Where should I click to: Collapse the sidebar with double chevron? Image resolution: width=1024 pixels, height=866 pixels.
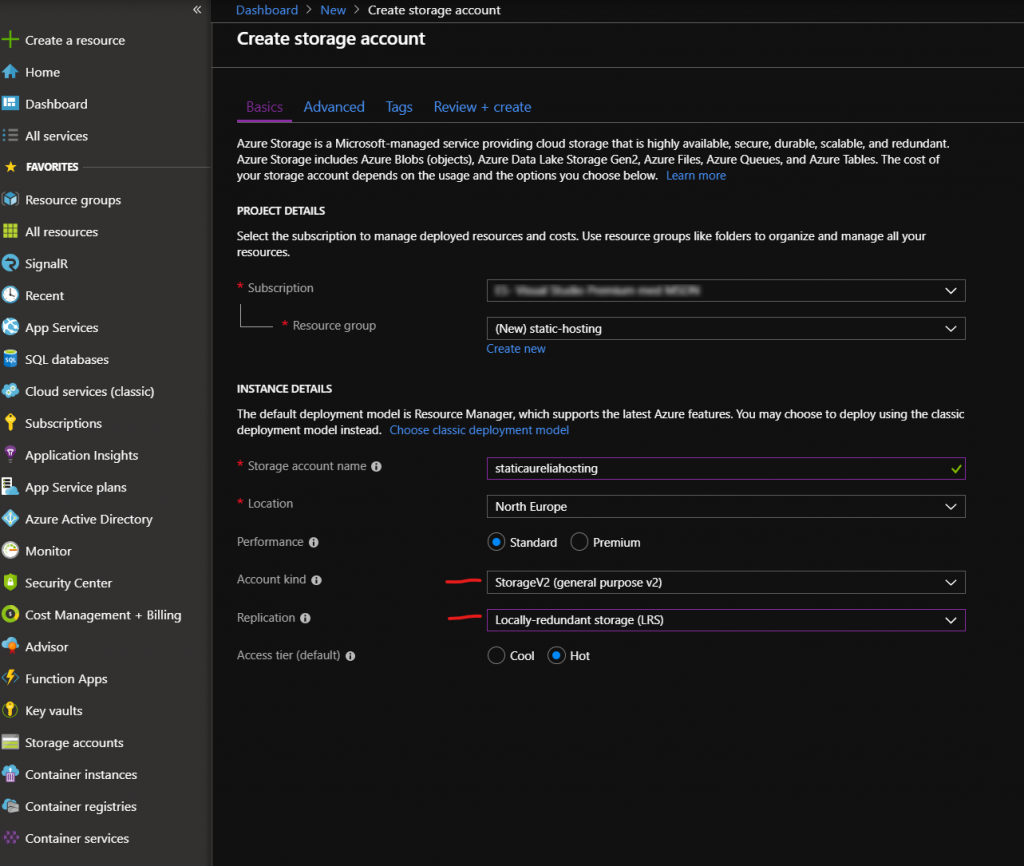[197, 10]
